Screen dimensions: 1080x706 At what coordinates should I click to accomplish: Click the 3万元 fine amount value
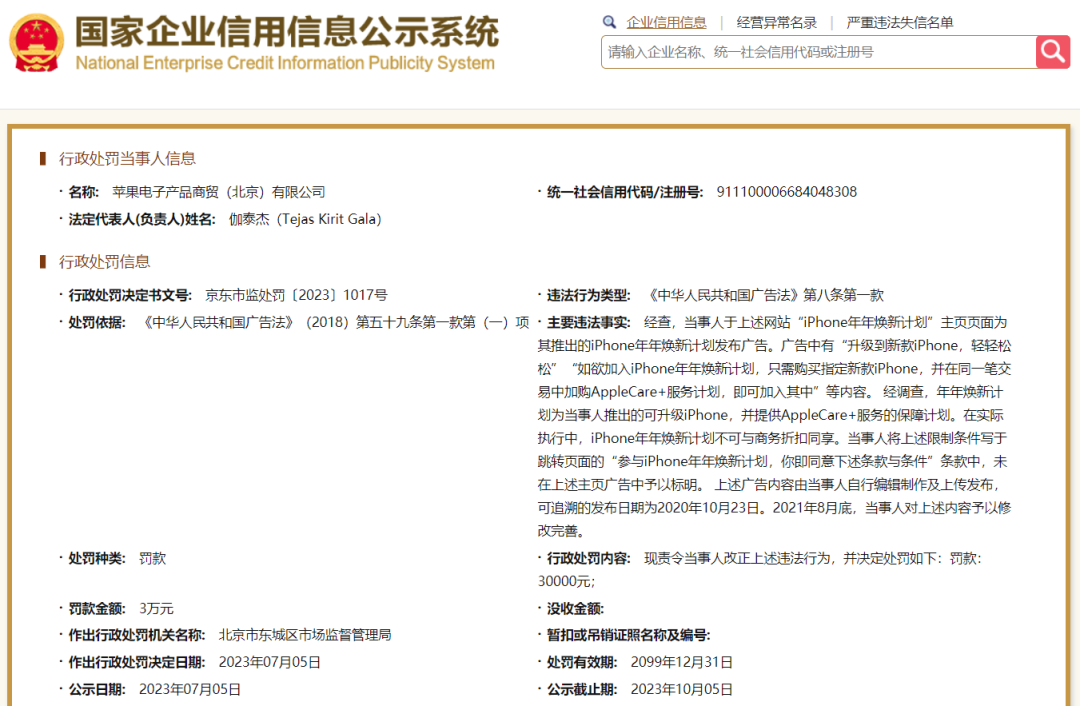tap(156, 608)
